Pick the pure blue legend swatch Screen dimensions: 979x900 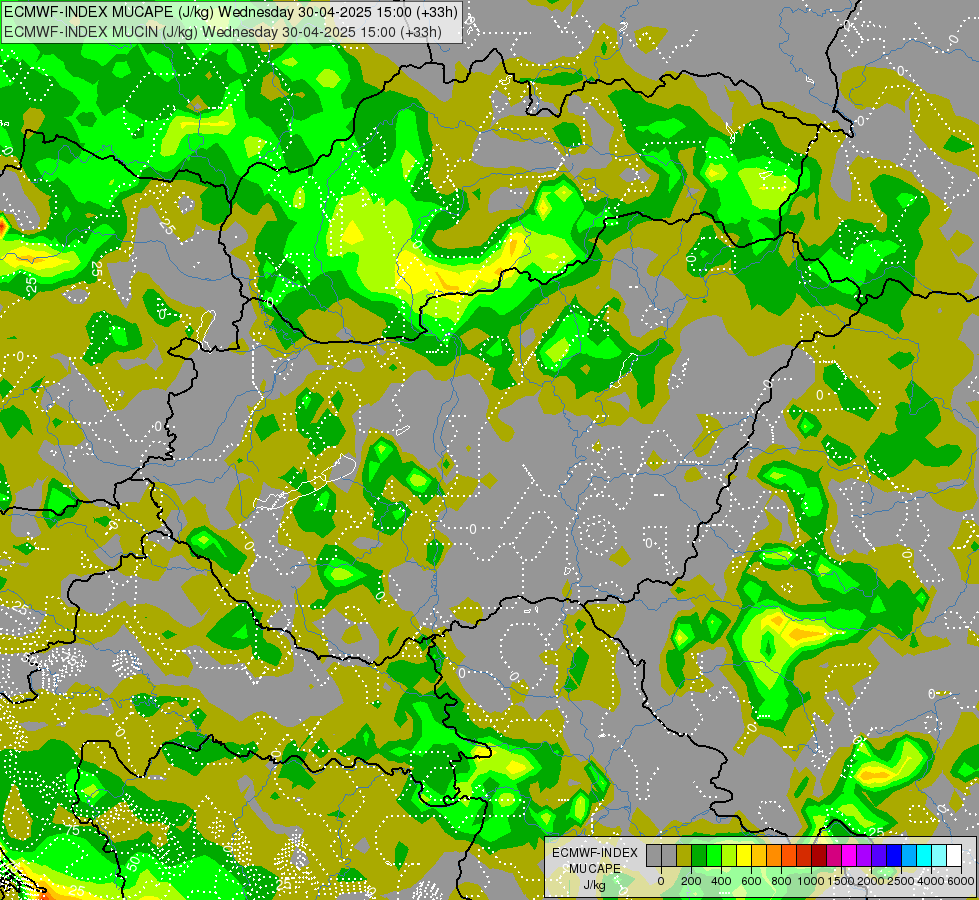click(x=895, y=855)
